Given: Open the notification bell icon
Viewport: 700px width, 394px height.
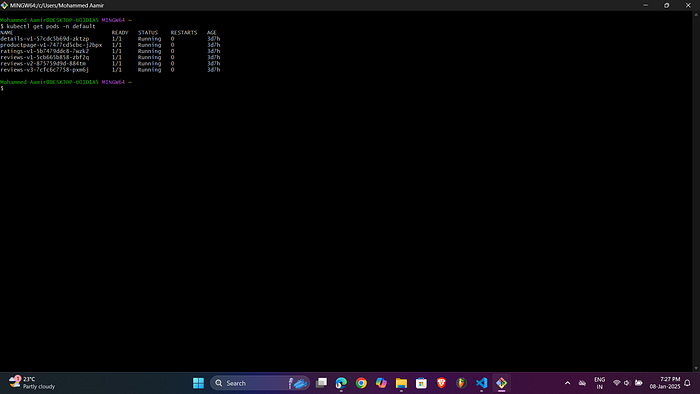Looking at the screenshot, I should click(x=688, y=383).
